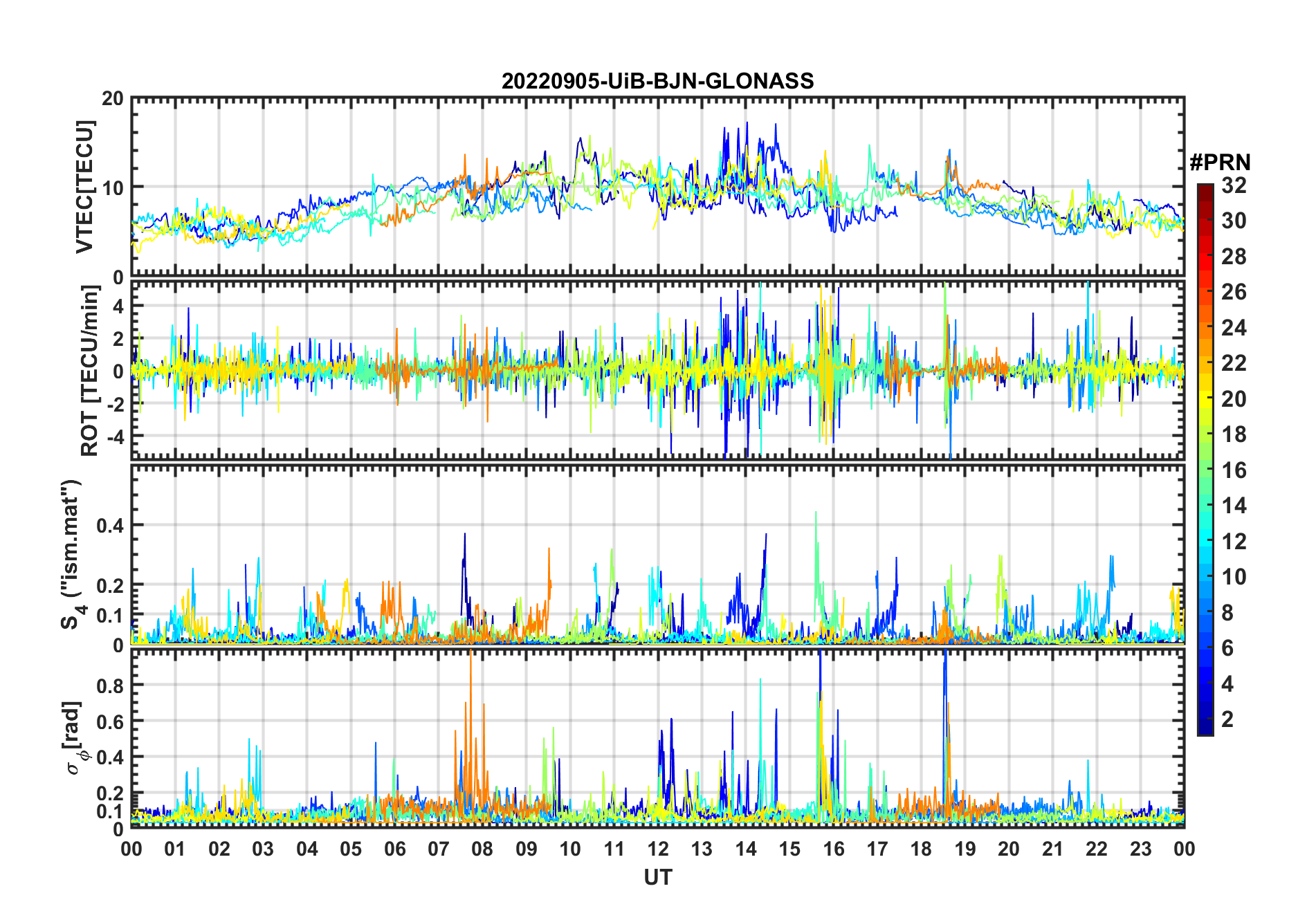This screenshot has height=920, width=1316.
Task: Click the PRN color scale bar
Action: click(x=1205, y=459)
